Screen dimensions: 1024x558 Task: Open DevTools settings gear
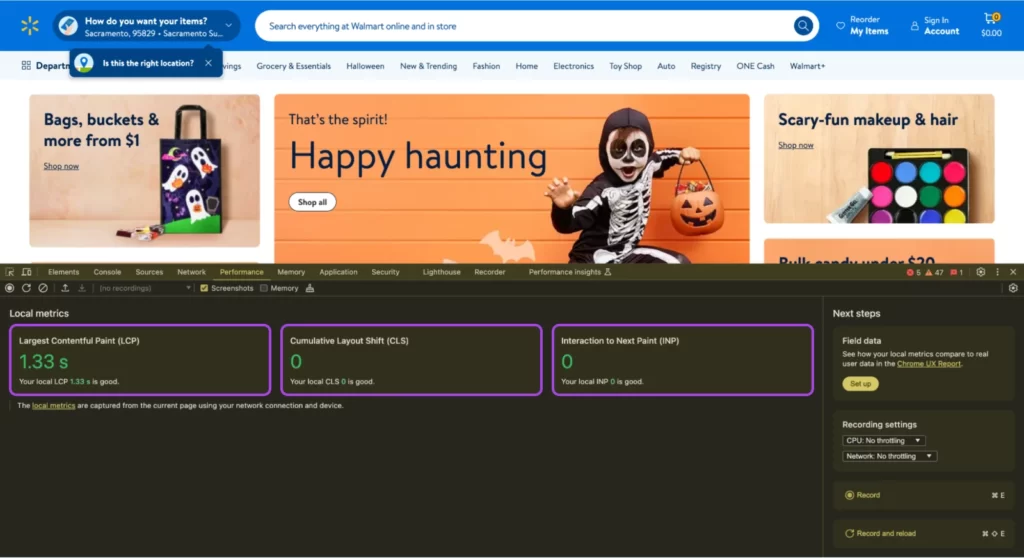(980, 272)
